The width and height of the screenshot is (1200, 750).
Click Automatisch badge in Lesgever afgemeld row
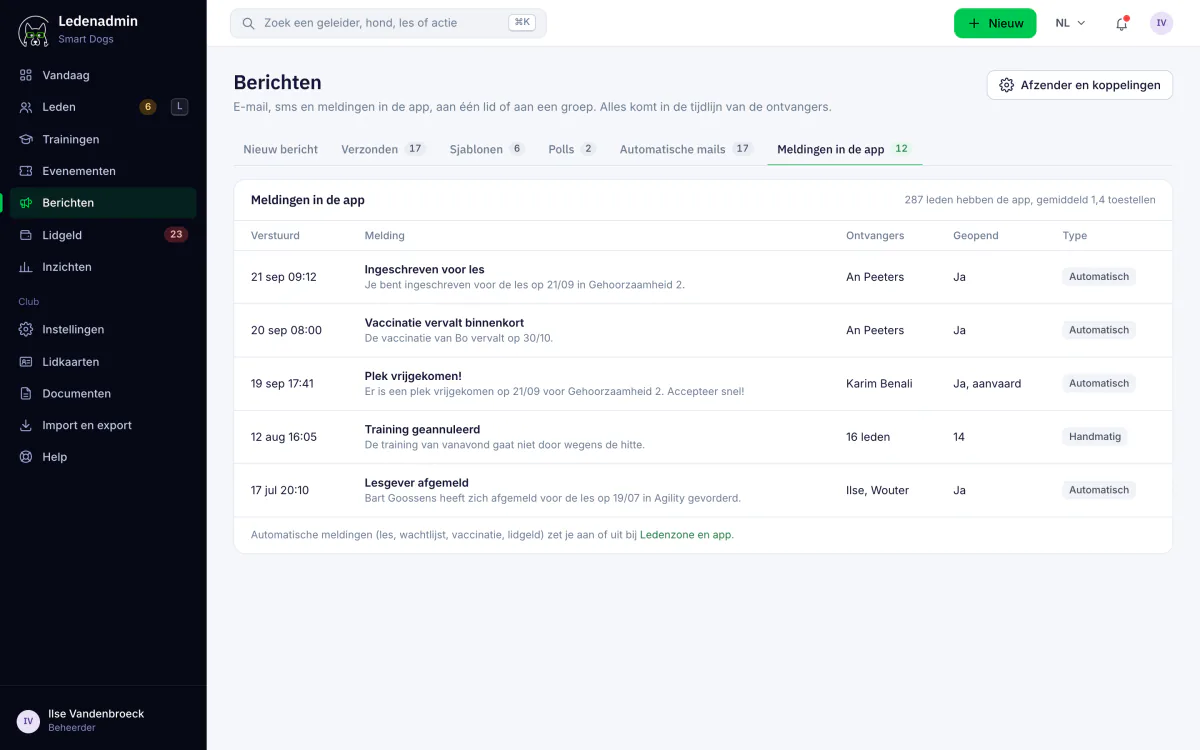1099,490
